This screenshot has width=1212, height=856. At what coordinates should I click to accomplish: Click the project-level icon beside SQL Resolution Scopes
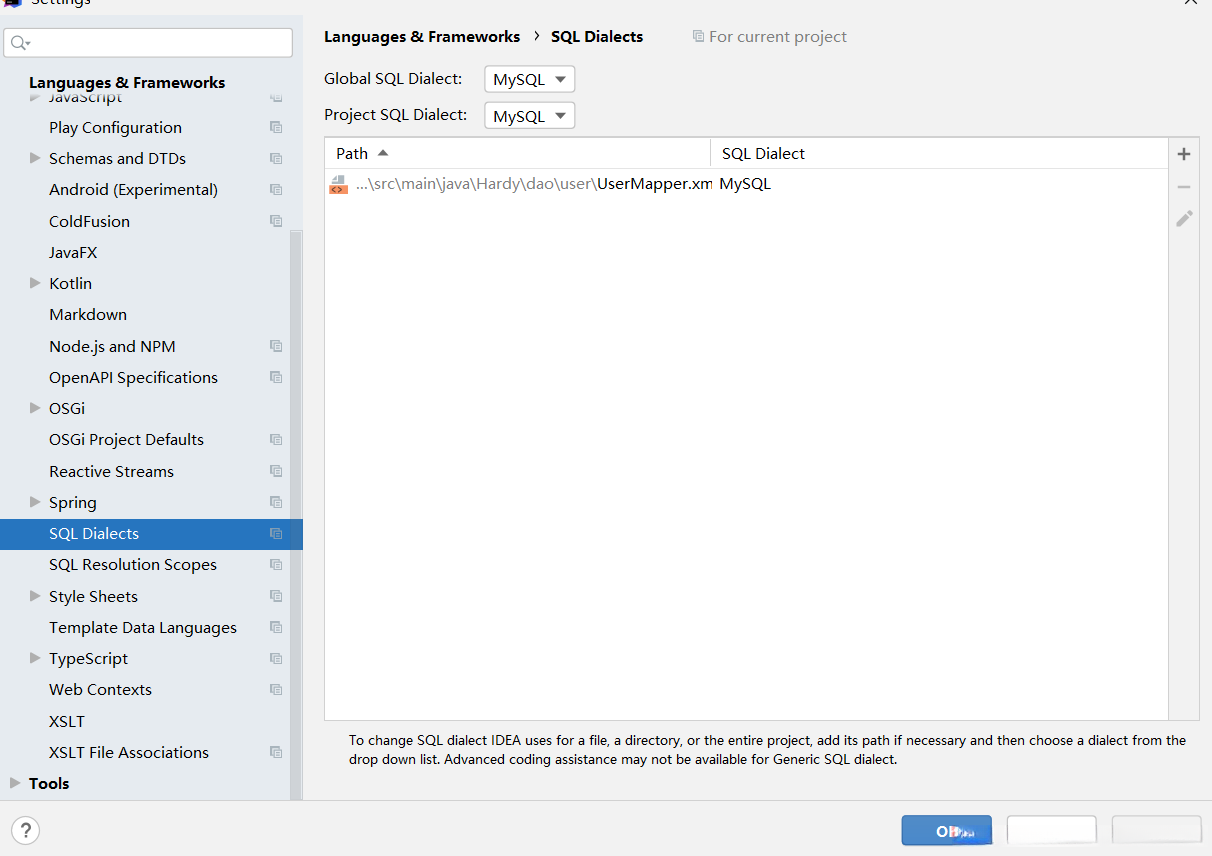[276, 564]
